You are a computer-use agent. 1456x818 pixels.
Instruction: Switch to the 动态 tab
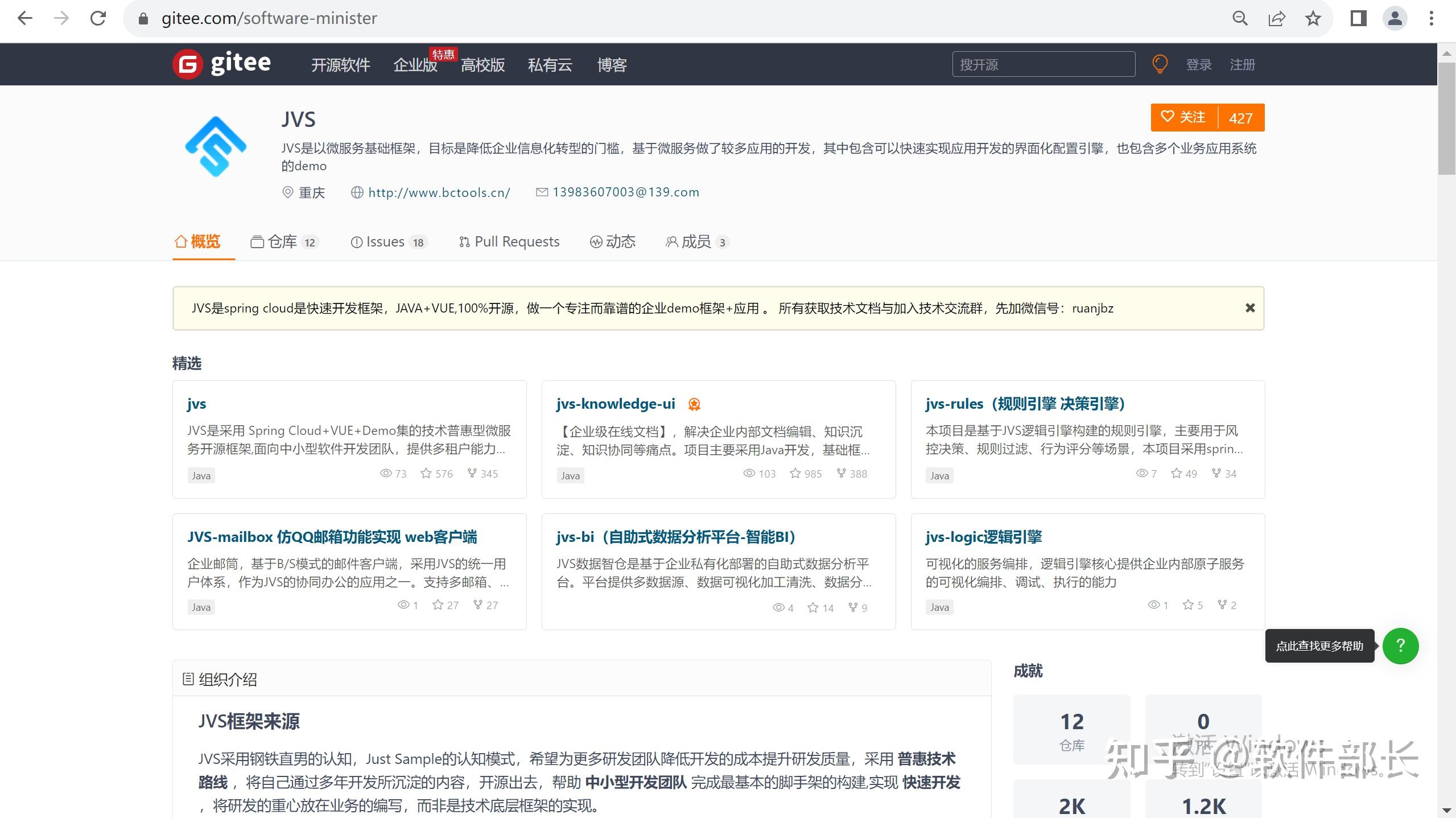tap(612, 242)
